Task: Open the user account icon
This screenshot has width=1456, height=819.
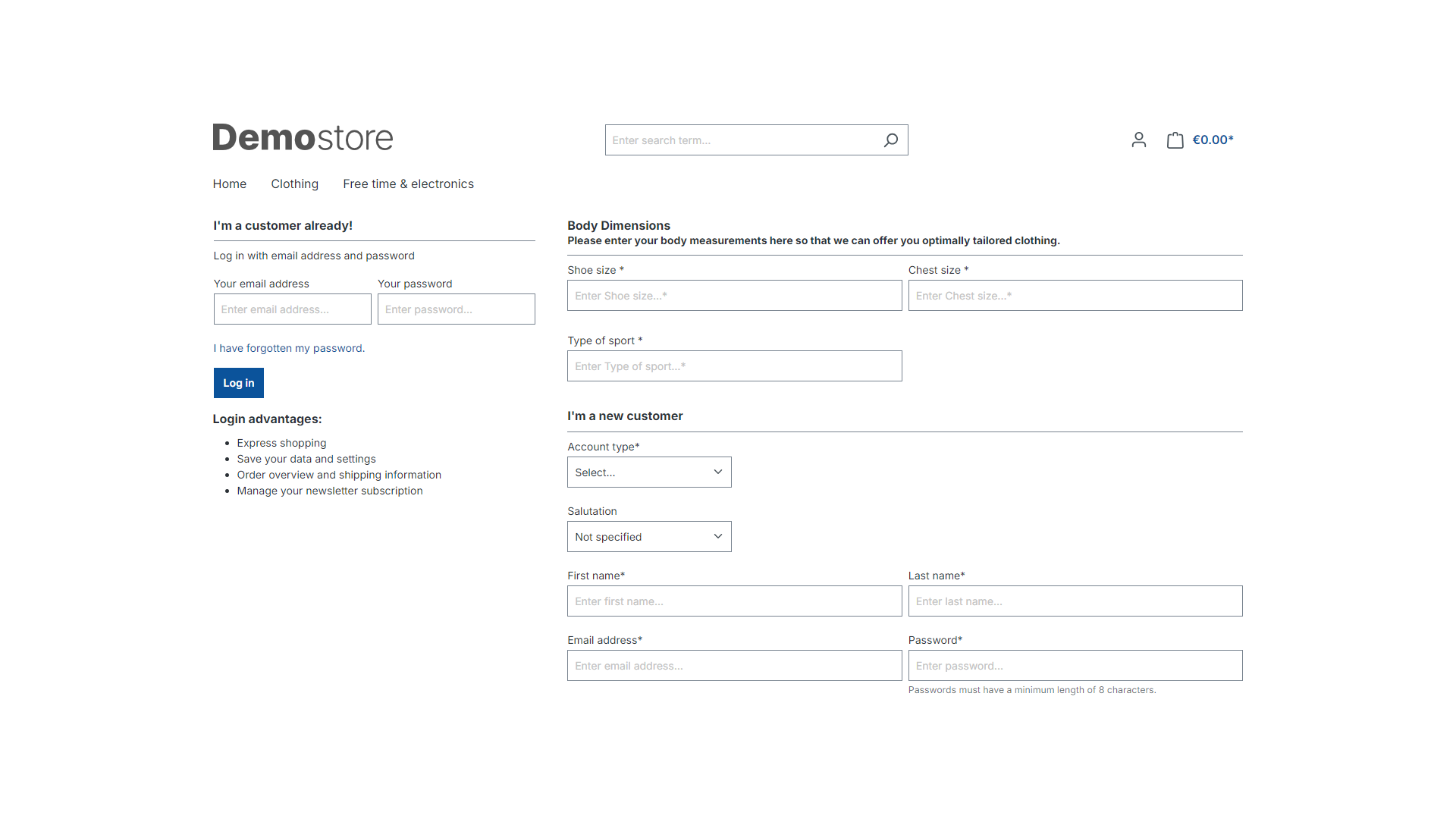Action: coord(1139,140)
